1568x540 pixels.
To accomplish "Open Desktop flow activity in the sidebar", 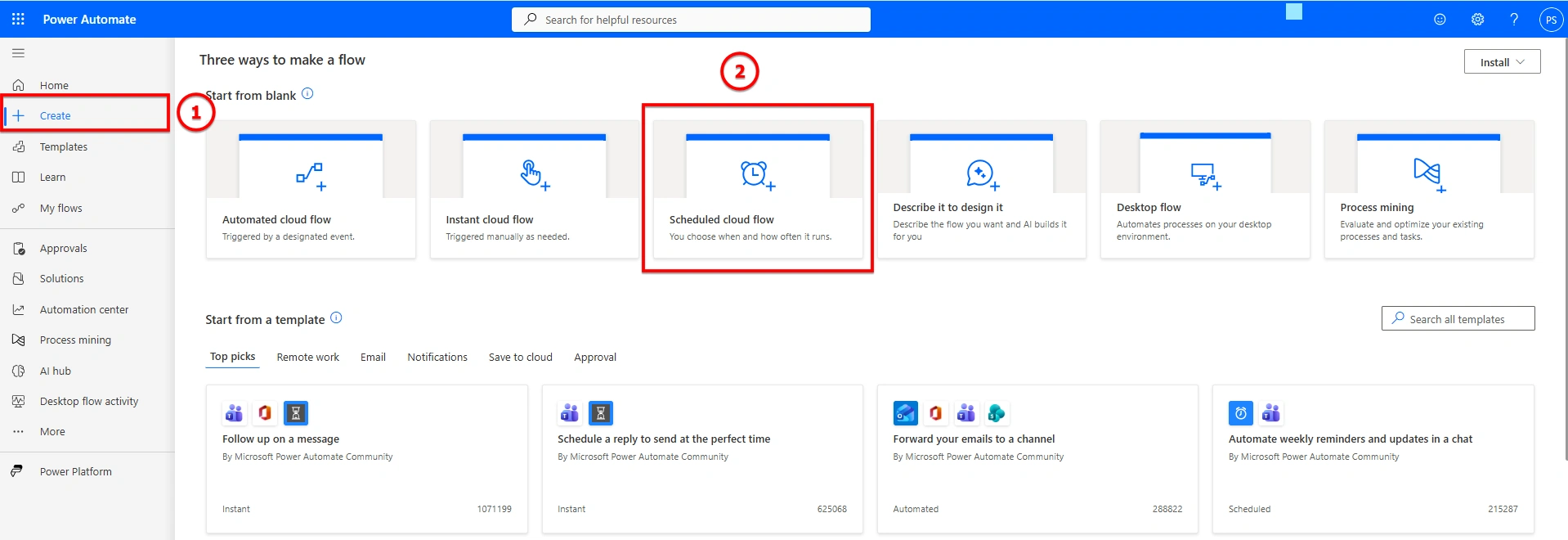I will 87,401.
